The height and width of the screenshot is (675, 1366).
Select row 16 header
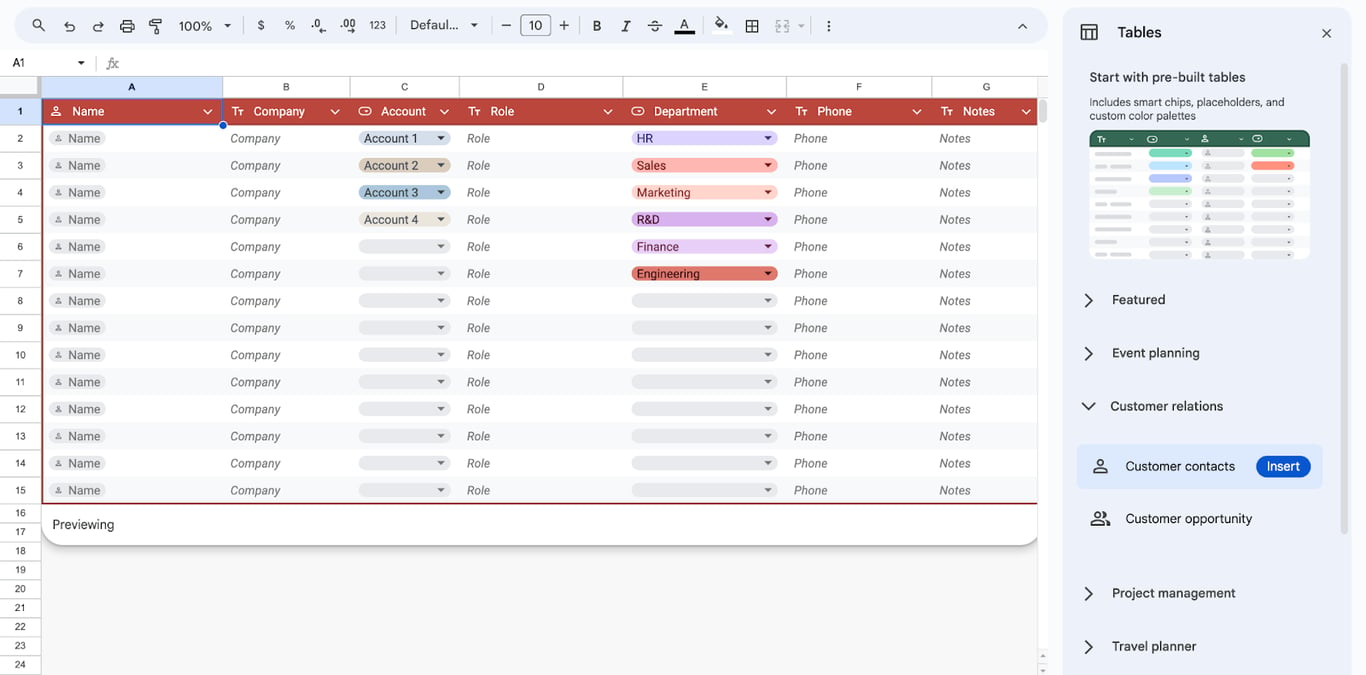click(x=20, y=513)
